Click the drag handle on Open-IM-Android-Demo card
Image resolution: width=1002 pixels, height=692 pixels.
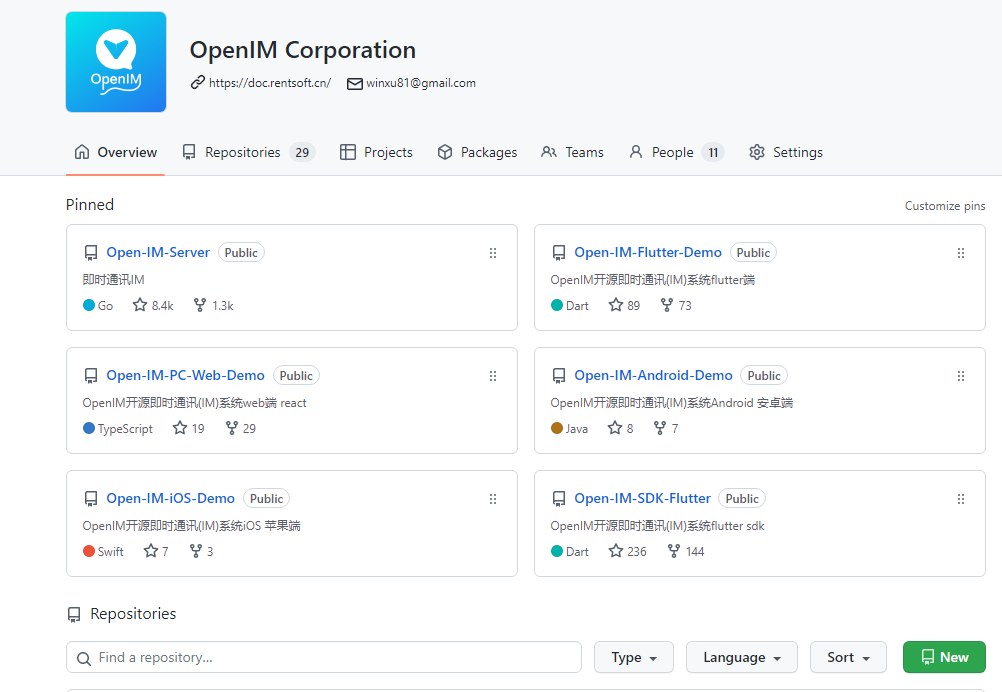[x=960, y=376]
